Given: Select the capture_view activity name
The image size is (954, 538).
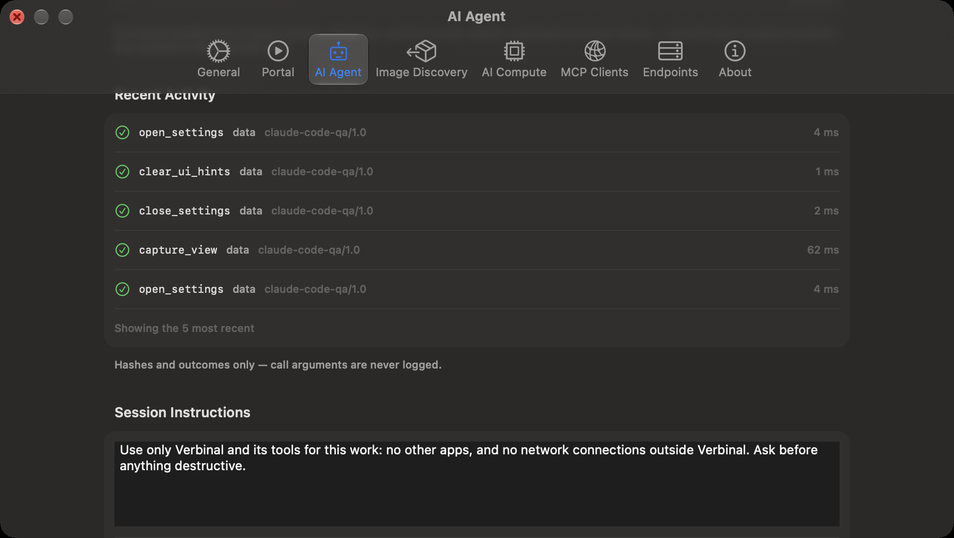Looking at the screenshot, I should point(178,250).
